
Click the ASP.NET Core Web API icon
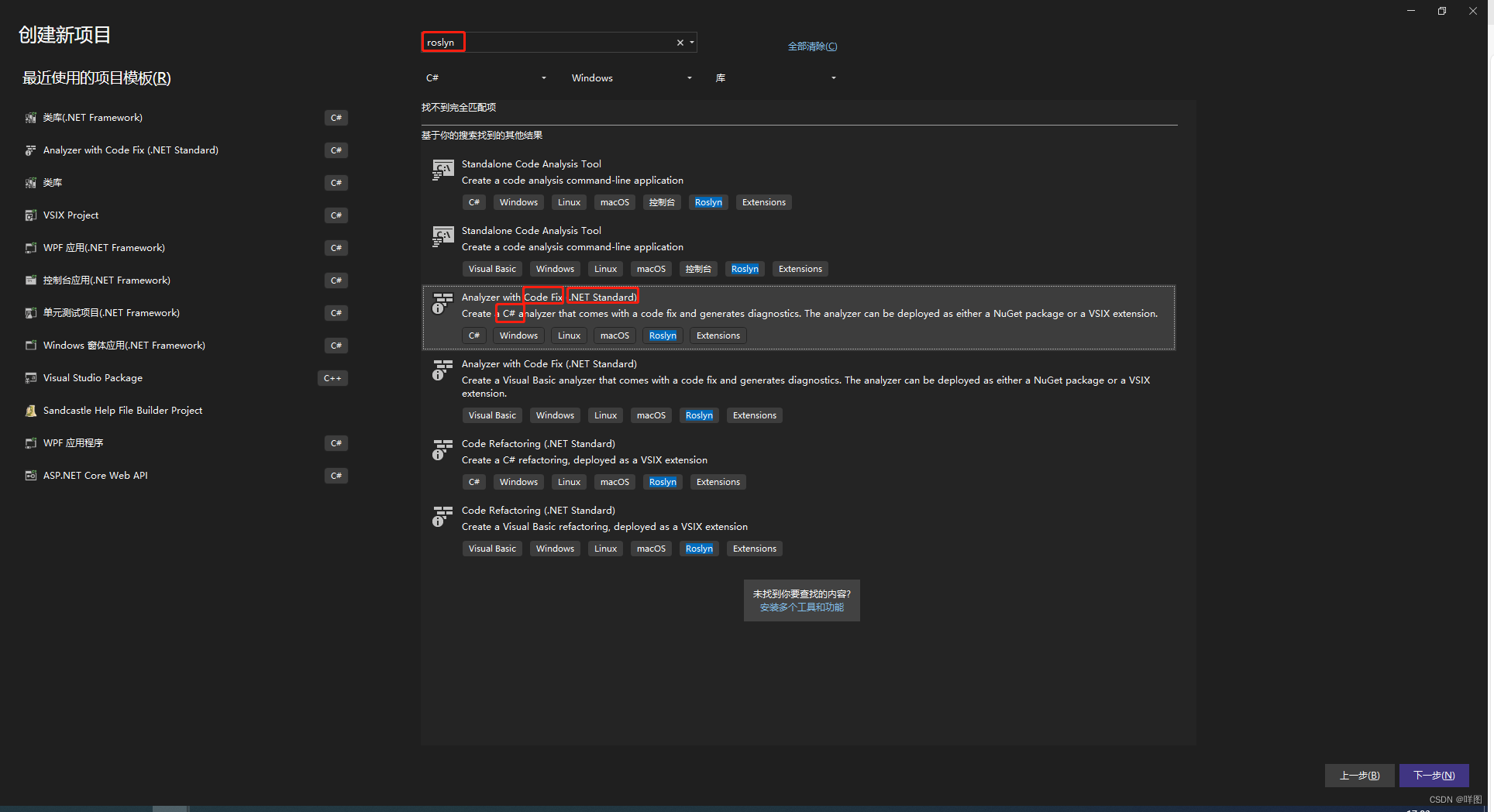(x=31, y=476)
